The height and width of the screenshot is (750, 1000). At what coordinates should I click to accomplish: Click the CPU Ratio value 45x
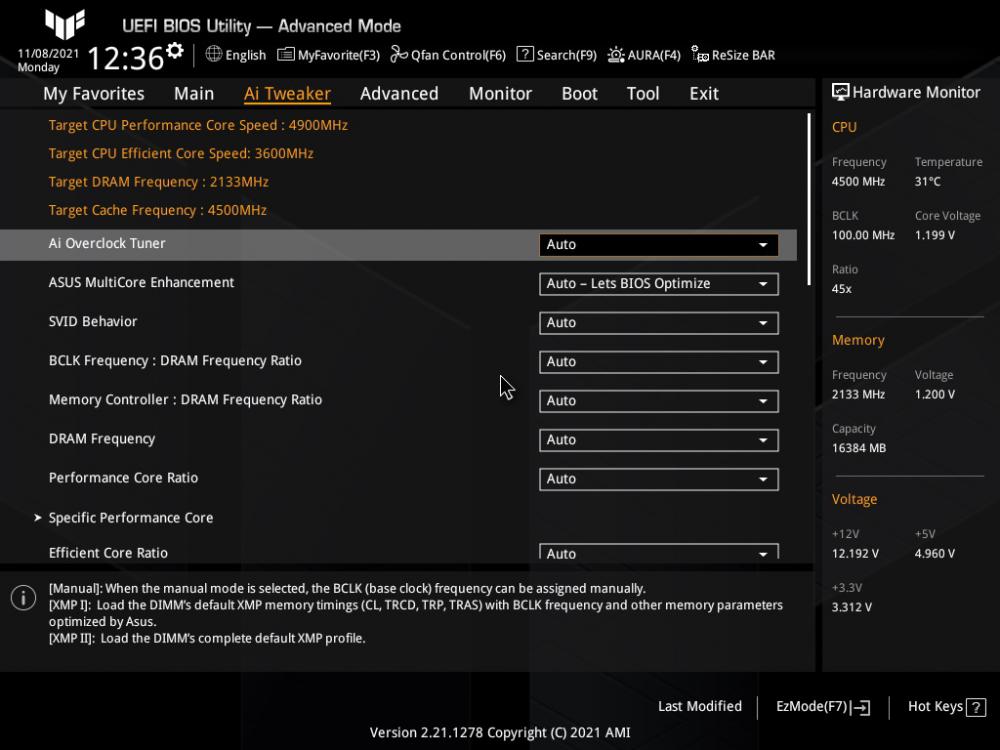pyautogui.click(x=841, y=289)
